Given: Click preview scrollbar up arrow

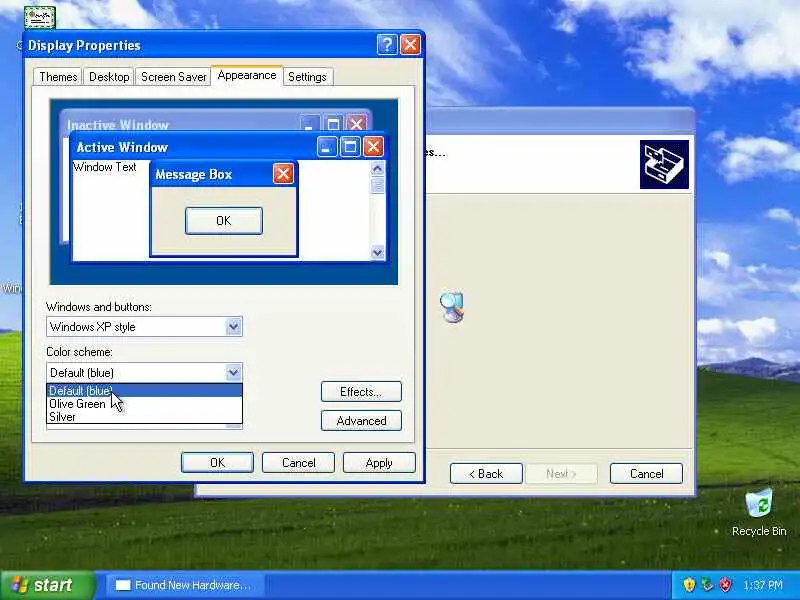Looking at the screenshot, I should (x=378, y=168).
